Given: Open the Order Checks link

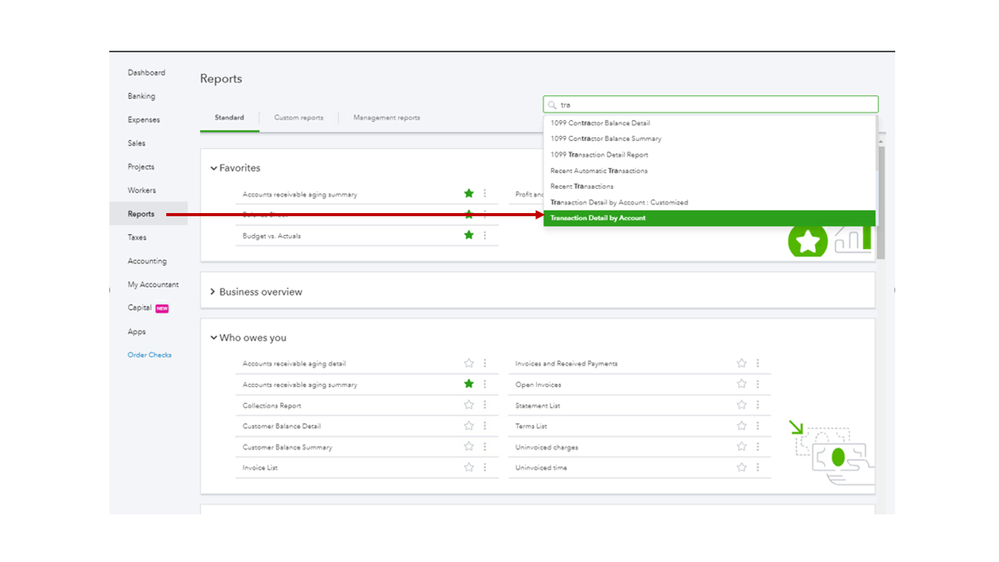Looking at the screenshot, I should tap(150, 355).
